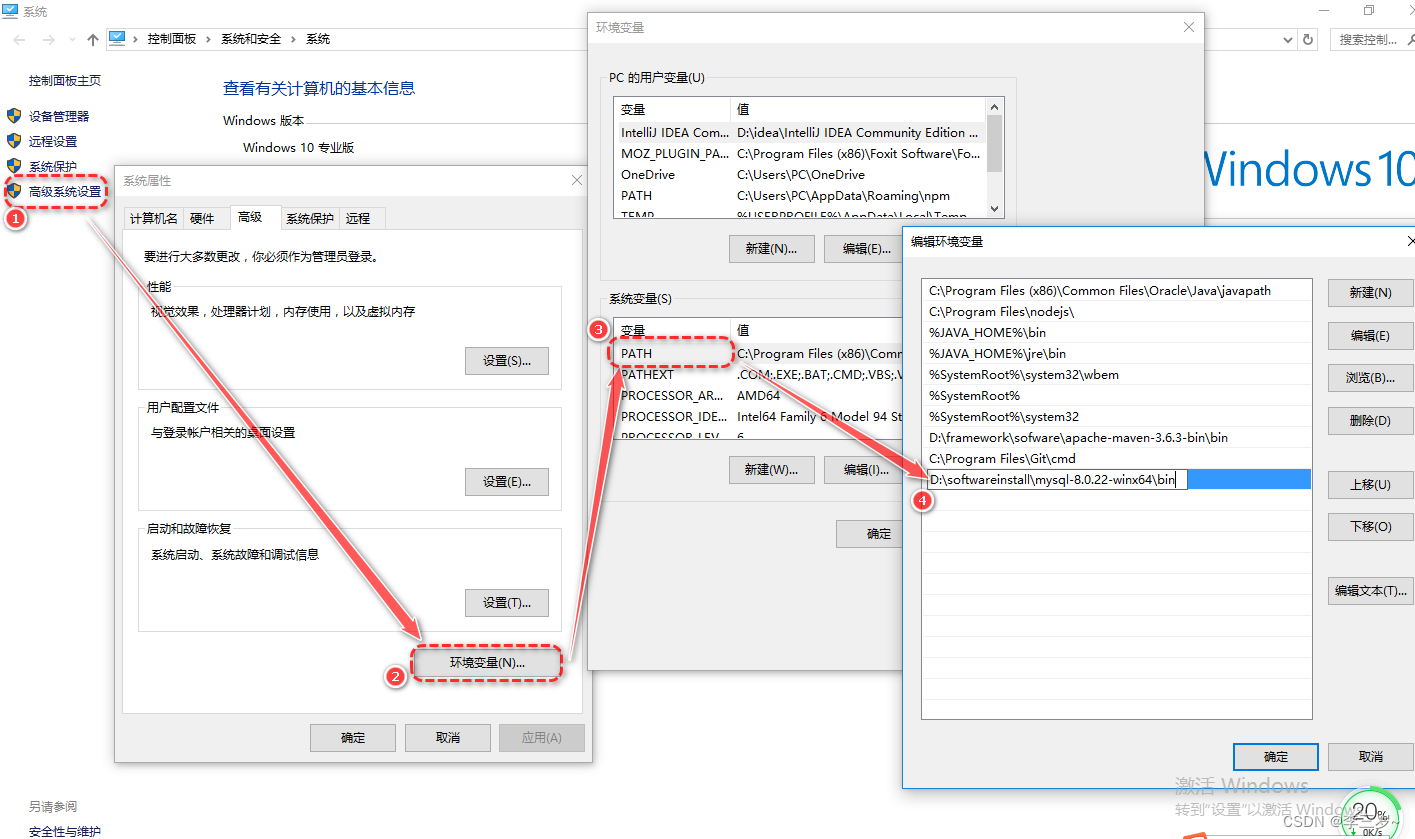Click 确定 in 编辑环境变量 dialog
This screenshot has height=839, width=1415.
[1276, 756]
